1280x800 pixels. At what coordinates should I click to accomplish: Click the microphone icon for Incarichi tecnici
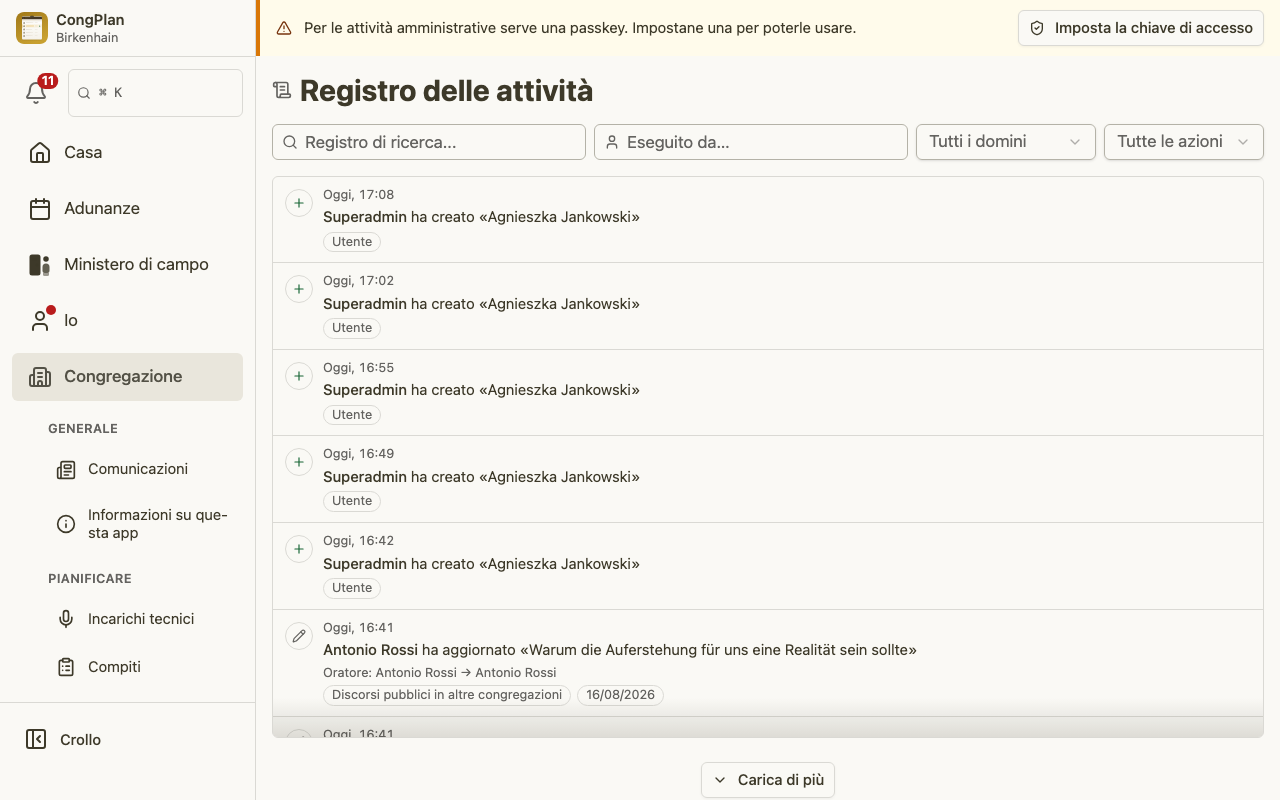pyautogui.click(x=66, y=619)
